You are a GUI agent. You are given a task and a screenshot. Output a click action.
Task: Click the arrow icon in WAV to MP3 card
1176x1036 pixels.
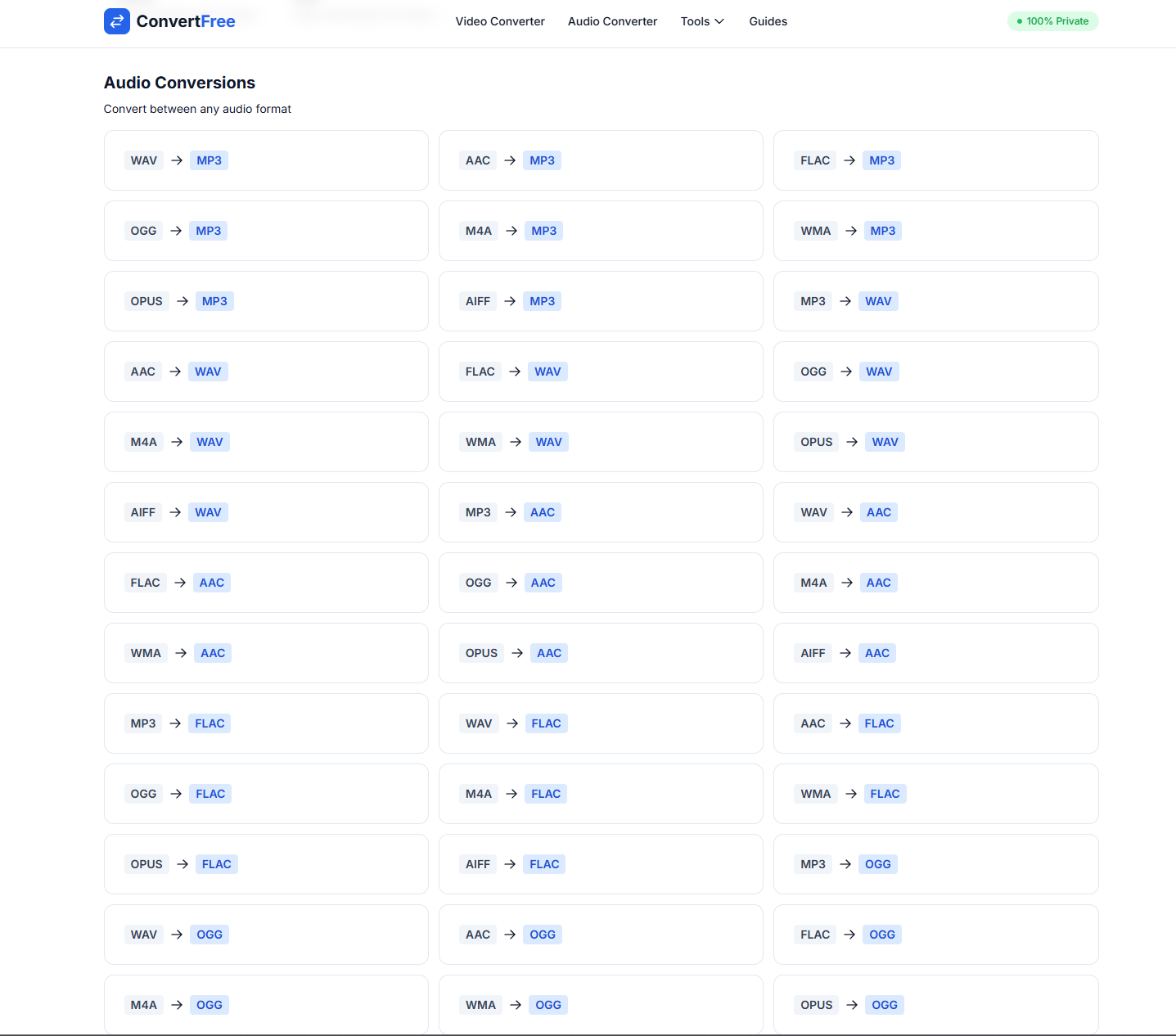pyautogui.click(x=176, y=160)
